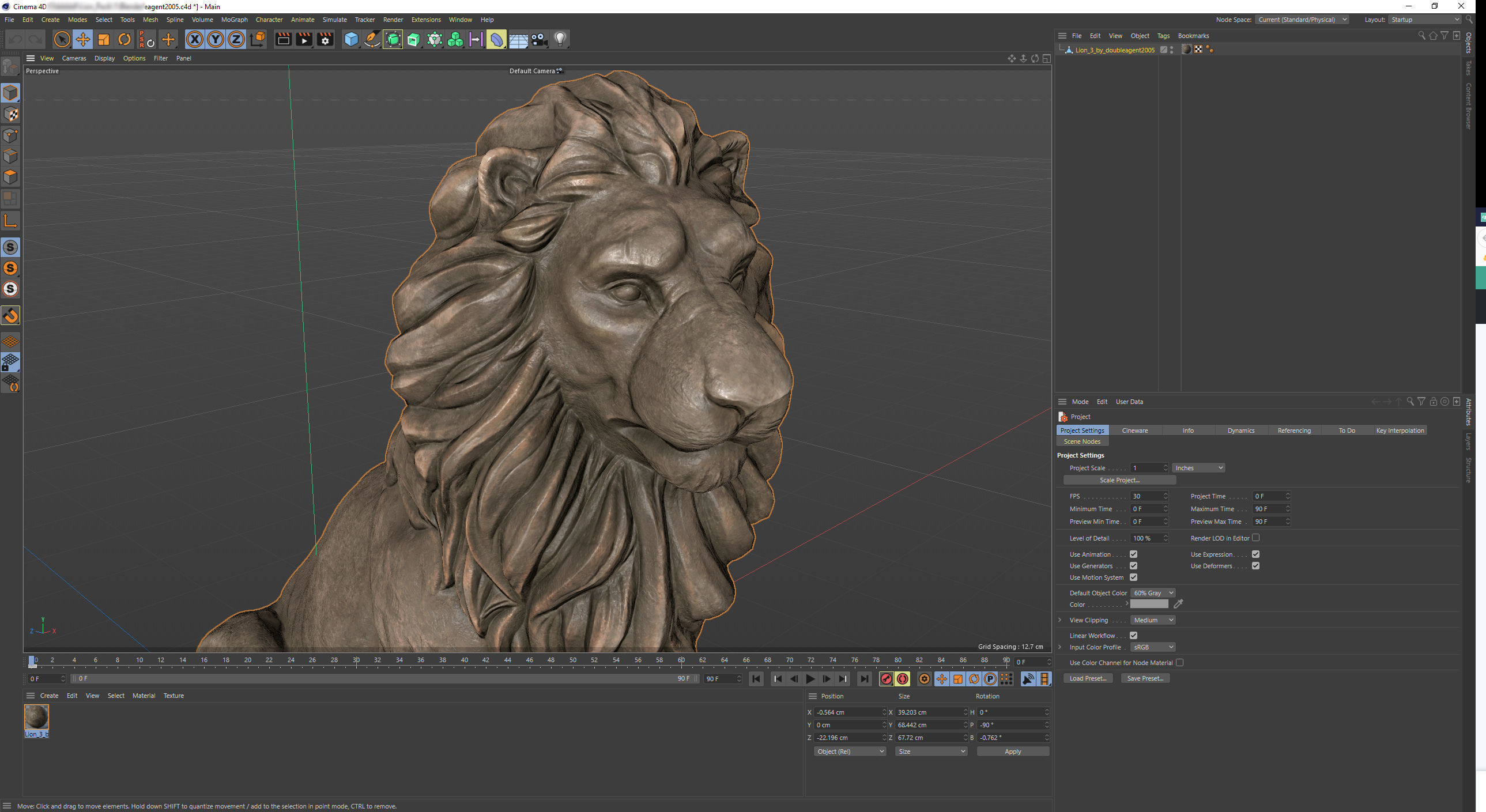This screenshot has height=812, width=1486.
Task: Open the Inches unit dropdown
Action: tap(1198, 468)
